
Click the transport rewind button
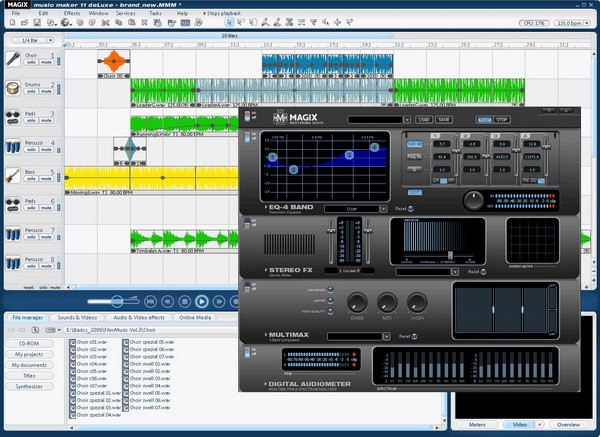(x=167, y=302)
